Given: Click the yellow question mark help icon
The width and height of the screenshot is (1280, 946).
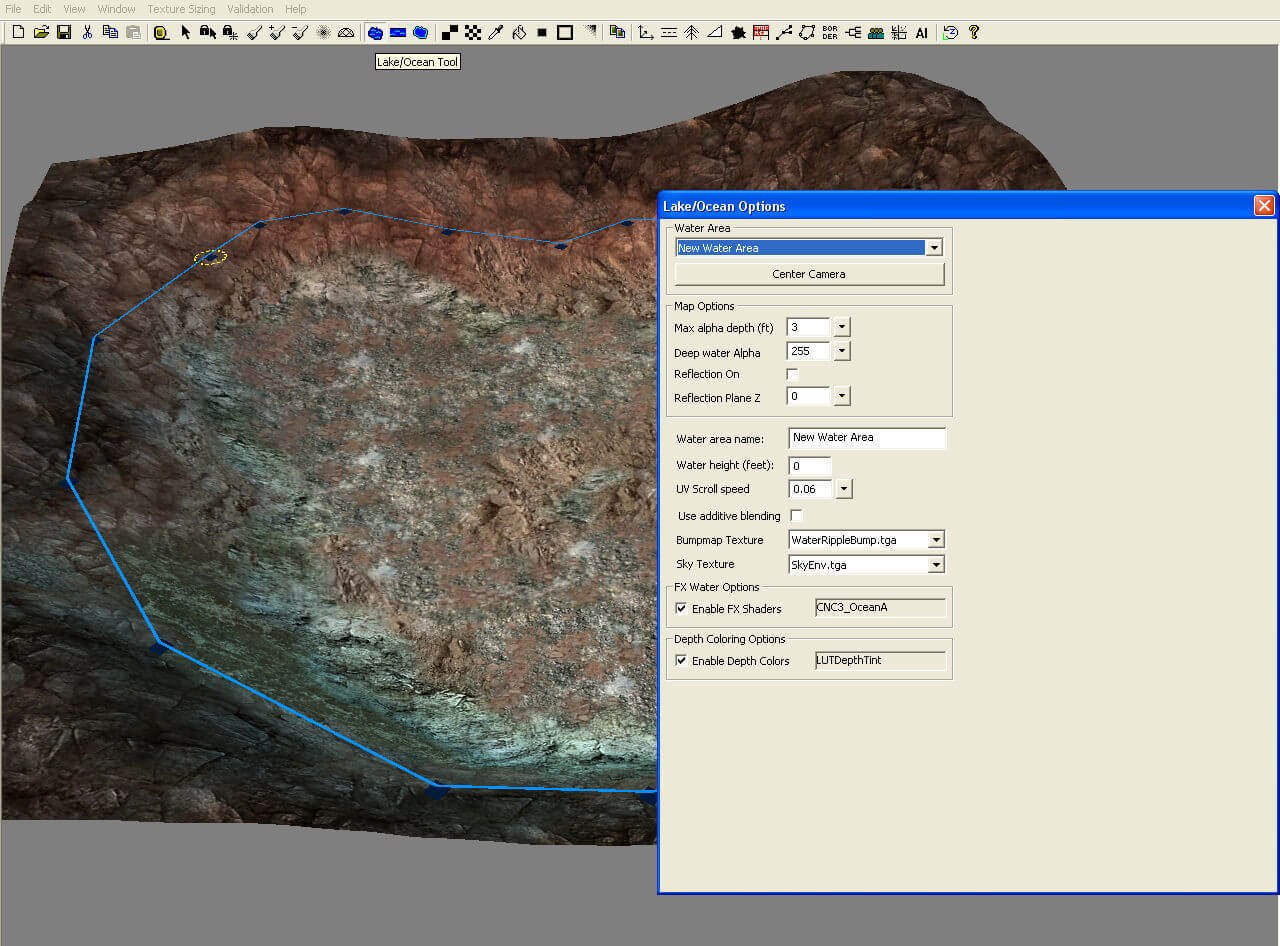Looking at the screenshot, I should pos(974,33).
